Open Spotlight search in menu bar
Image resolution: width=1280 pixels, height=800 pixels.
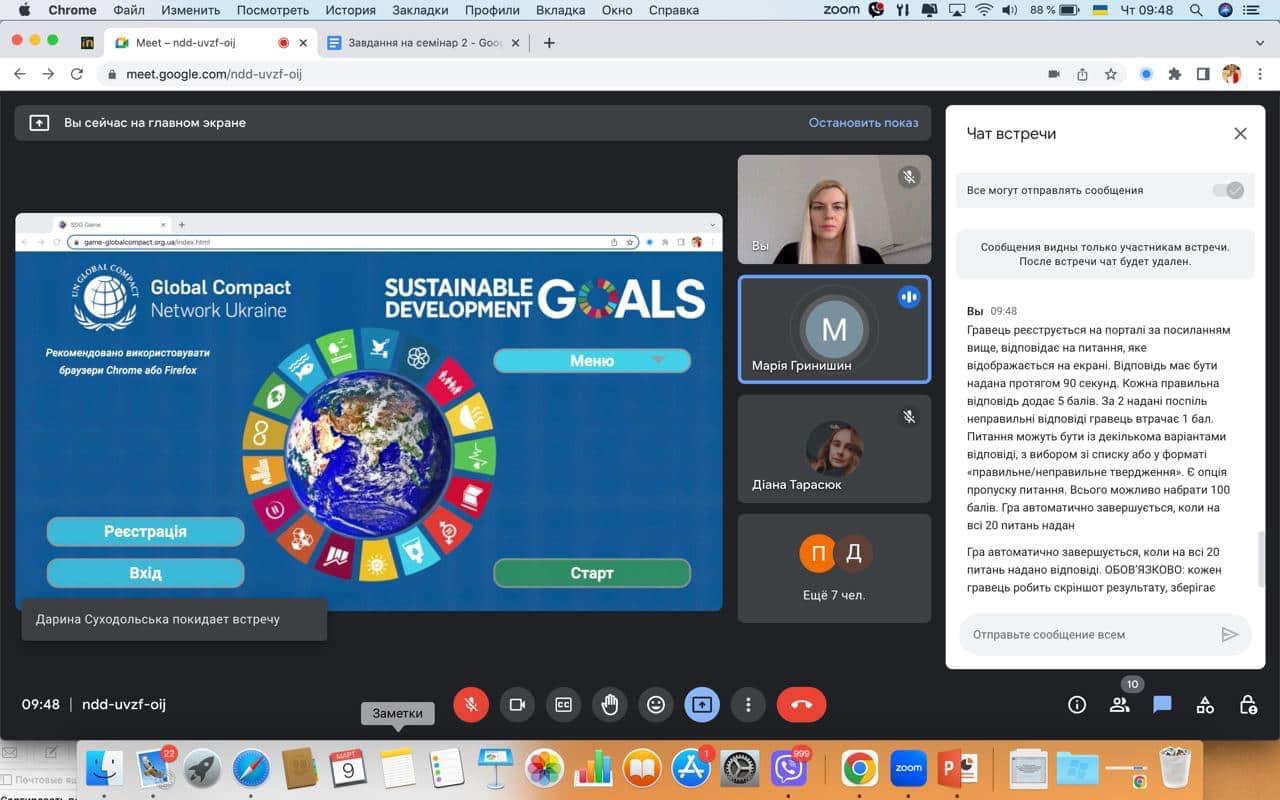tap(1196, 10)
